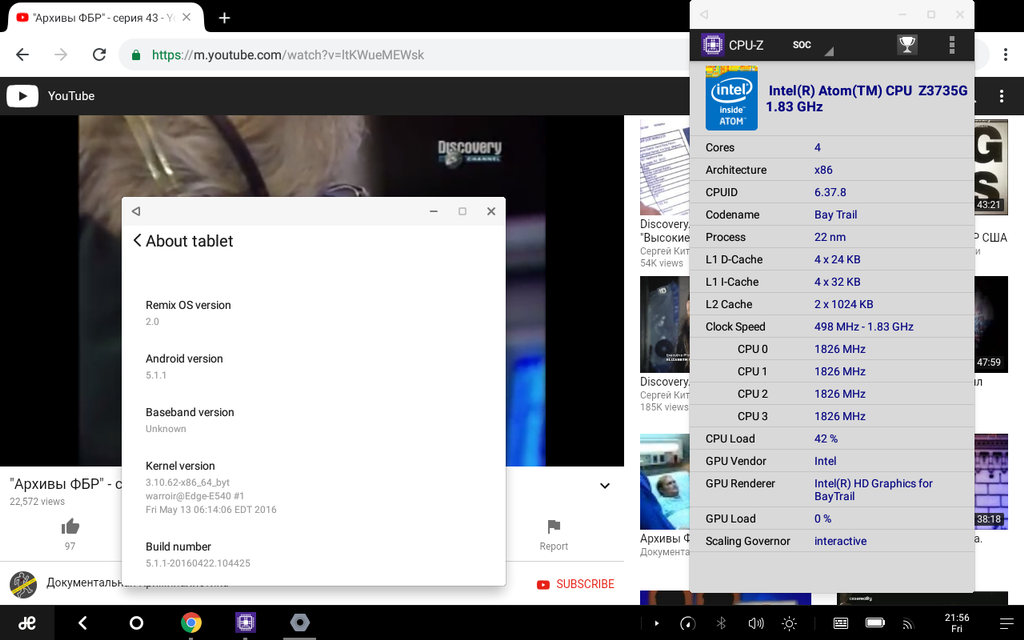Open Chrome from the taskbar

point(191,622)
